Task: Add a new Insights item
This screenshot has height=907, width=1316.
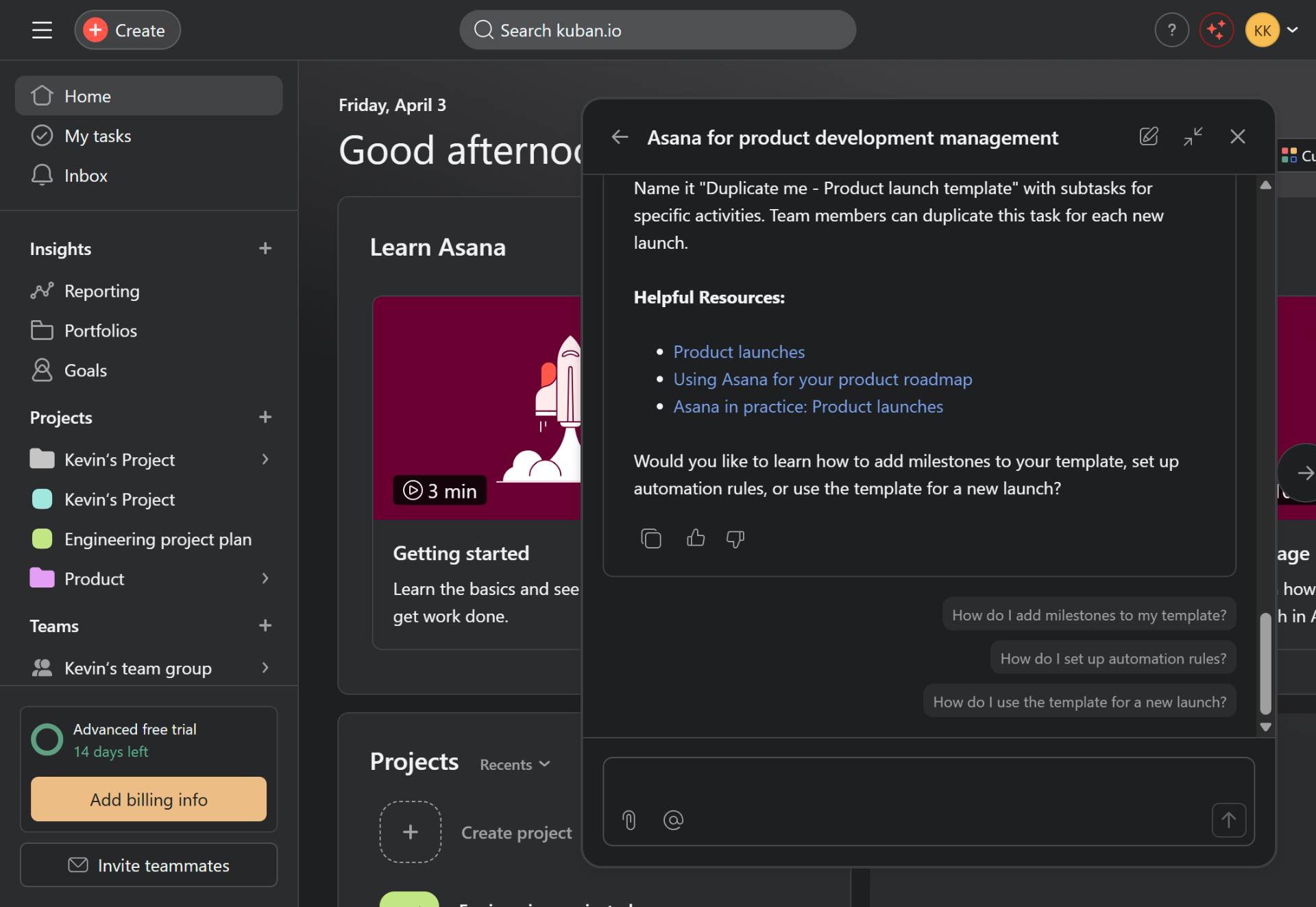Action: [x=265, y=248]
